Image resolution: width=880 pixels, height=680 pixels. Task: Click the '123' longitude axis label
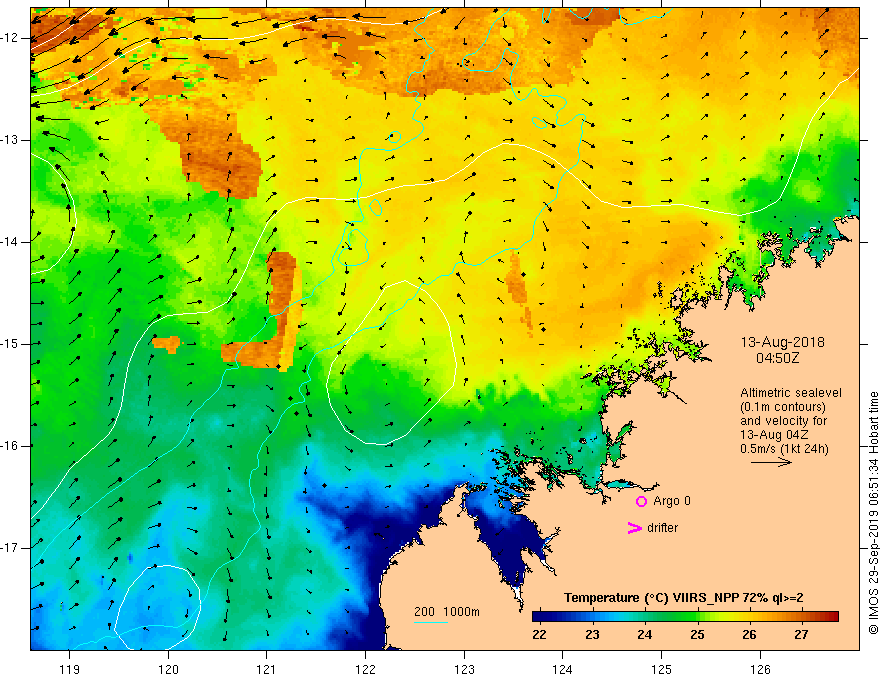pyautogui.click(x=464, y=669)
